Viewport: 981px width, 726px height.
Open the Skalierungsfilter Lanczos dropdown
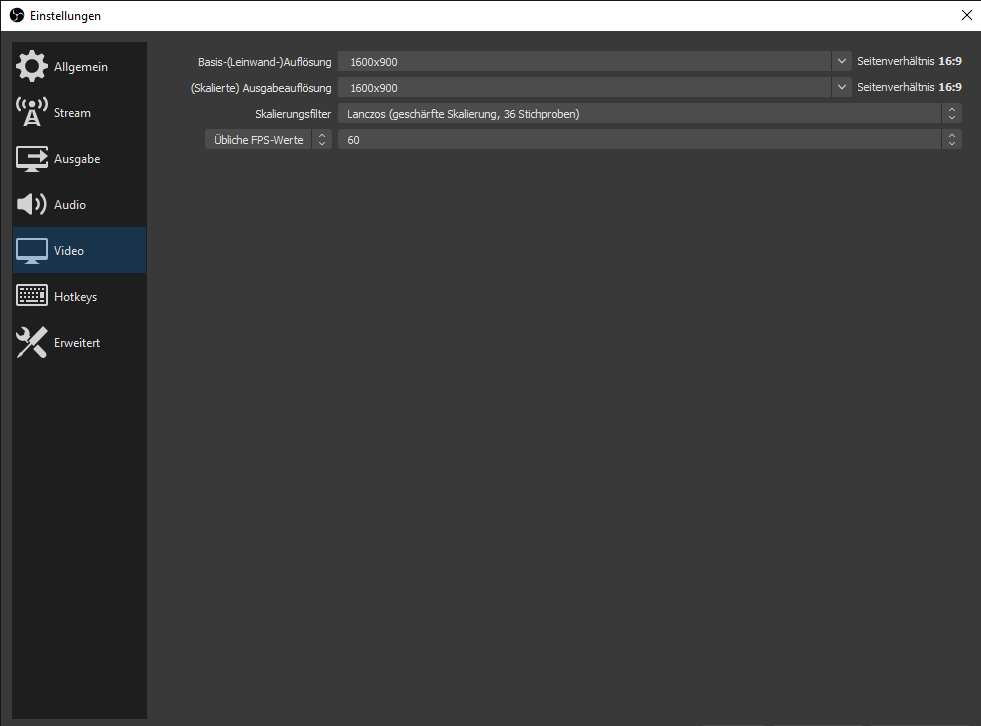(x=649, y=114)
